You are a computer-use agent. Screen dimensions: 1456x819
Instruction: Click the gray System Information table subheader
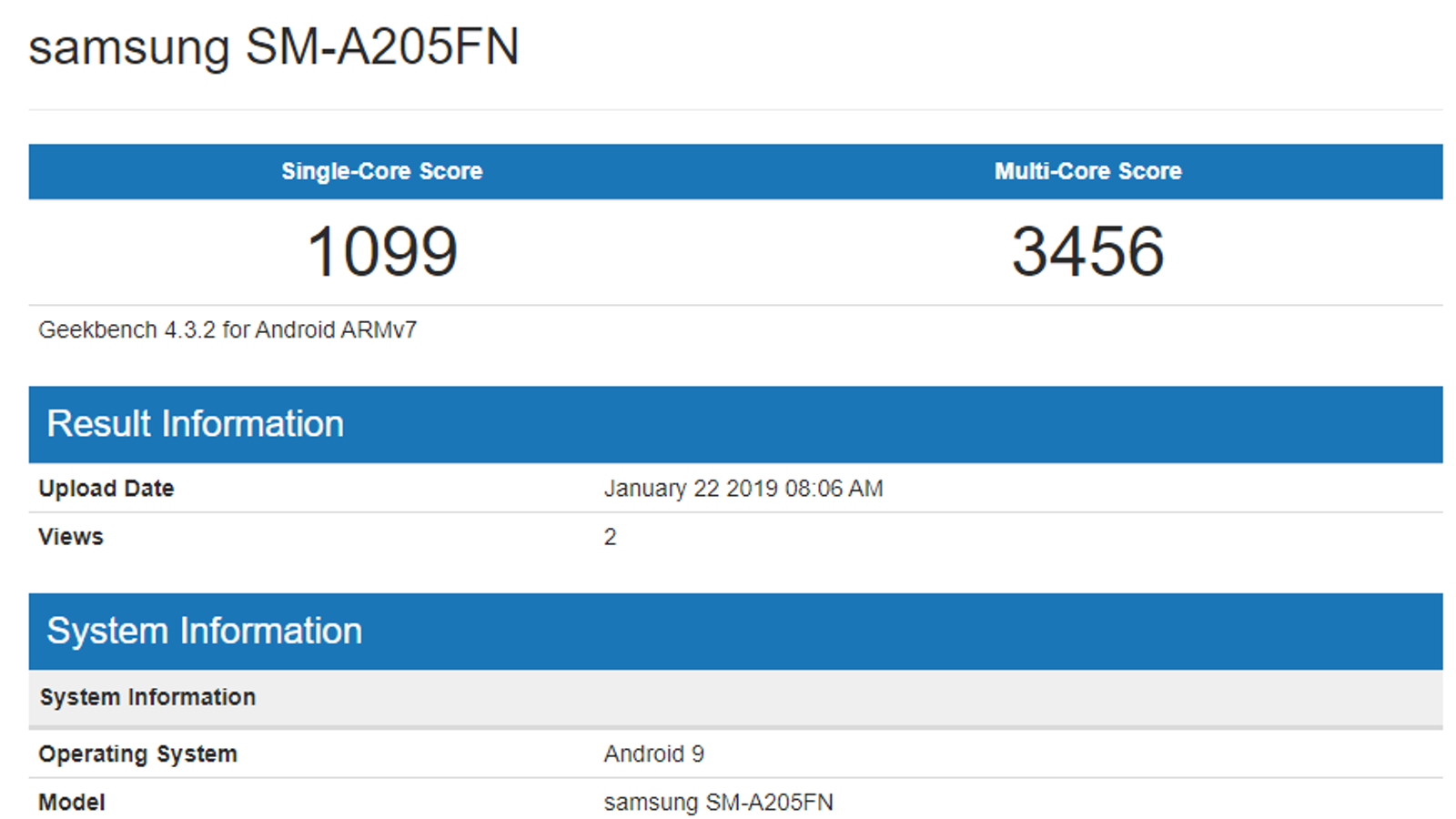[x=147, y=697]
